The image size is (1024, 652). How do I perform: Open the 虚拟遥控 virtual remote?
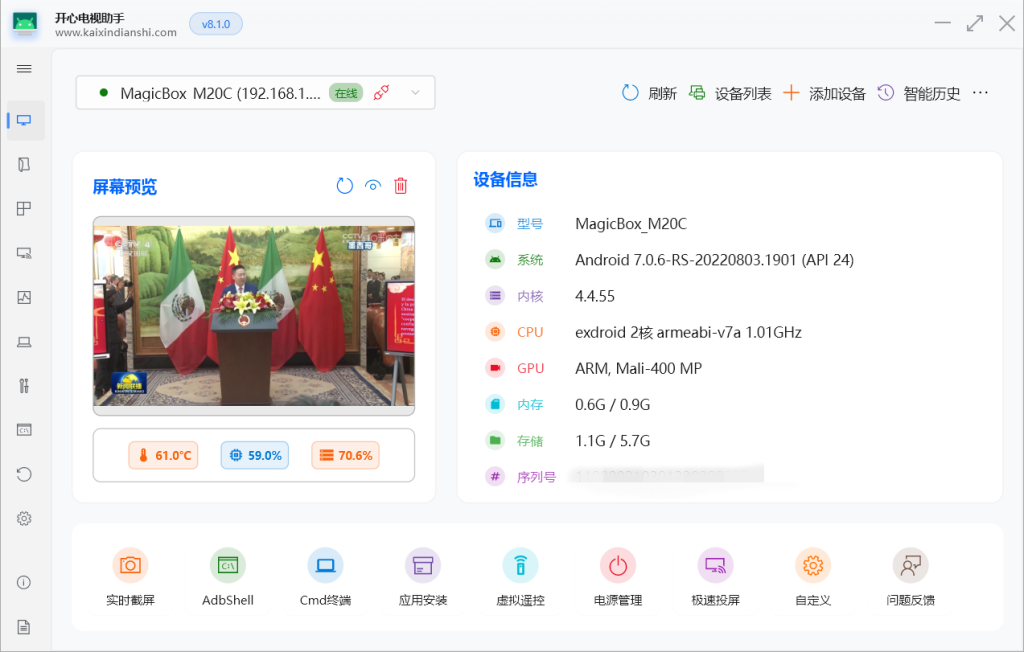point(520,566)
